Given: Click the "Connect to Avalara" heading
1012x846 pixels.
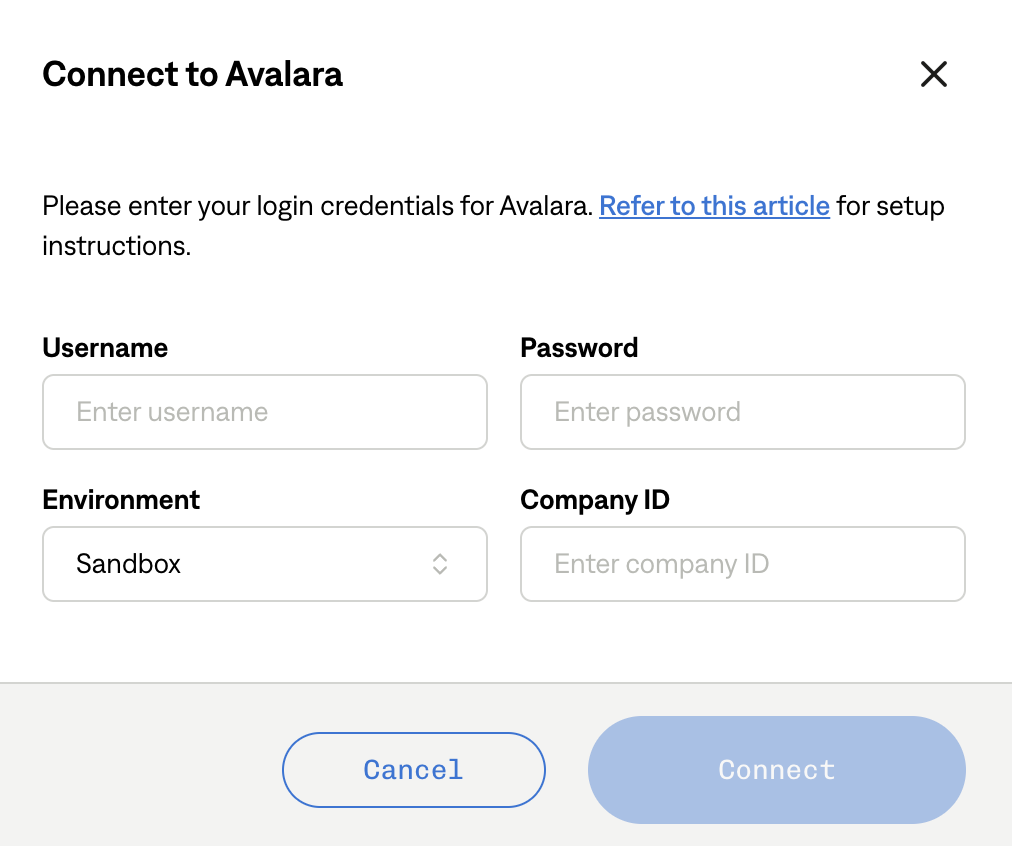Looking at the screenshot, I should [x=193, y=74].
